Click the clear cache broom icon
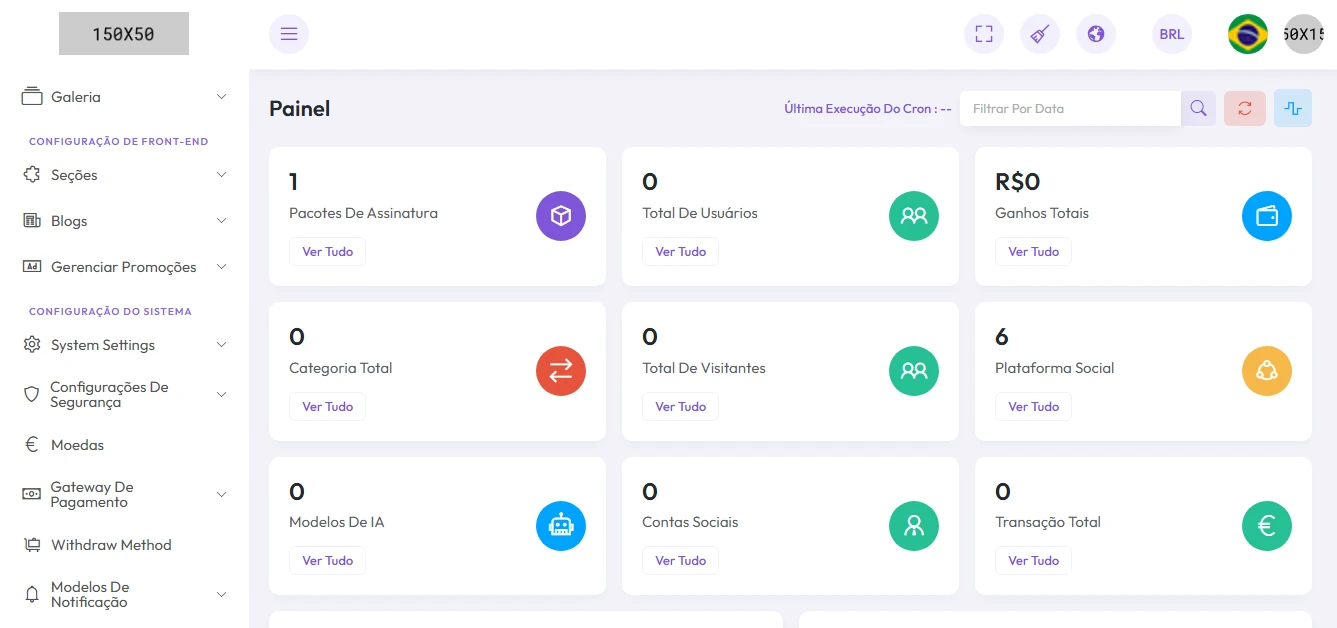The height and width of the screenshot is (628, 1337). point(1040,34)
